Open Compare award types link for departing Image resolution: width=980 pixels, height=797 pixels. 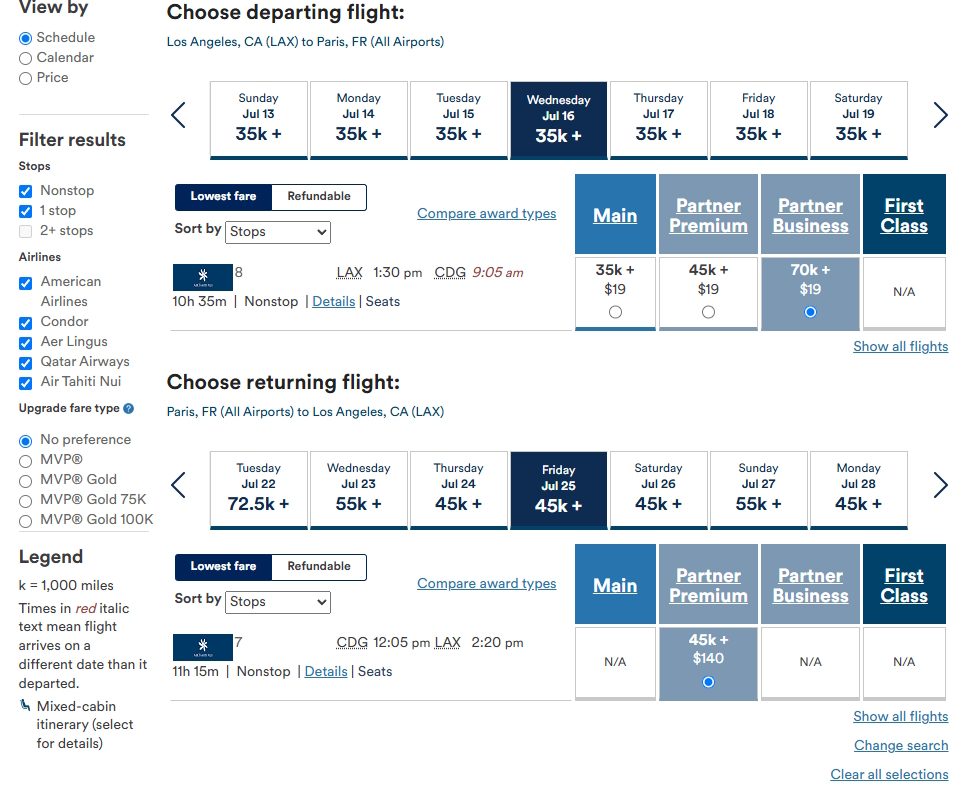(486, 213)
